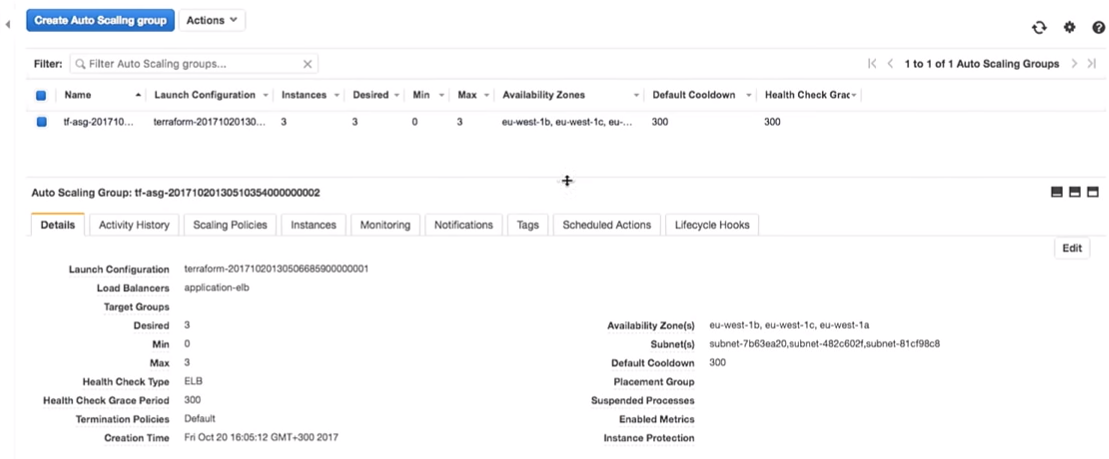1109x459 pixels.
Task: Open the Availability Zones column dropdown arrow
Action: (636, 96)
